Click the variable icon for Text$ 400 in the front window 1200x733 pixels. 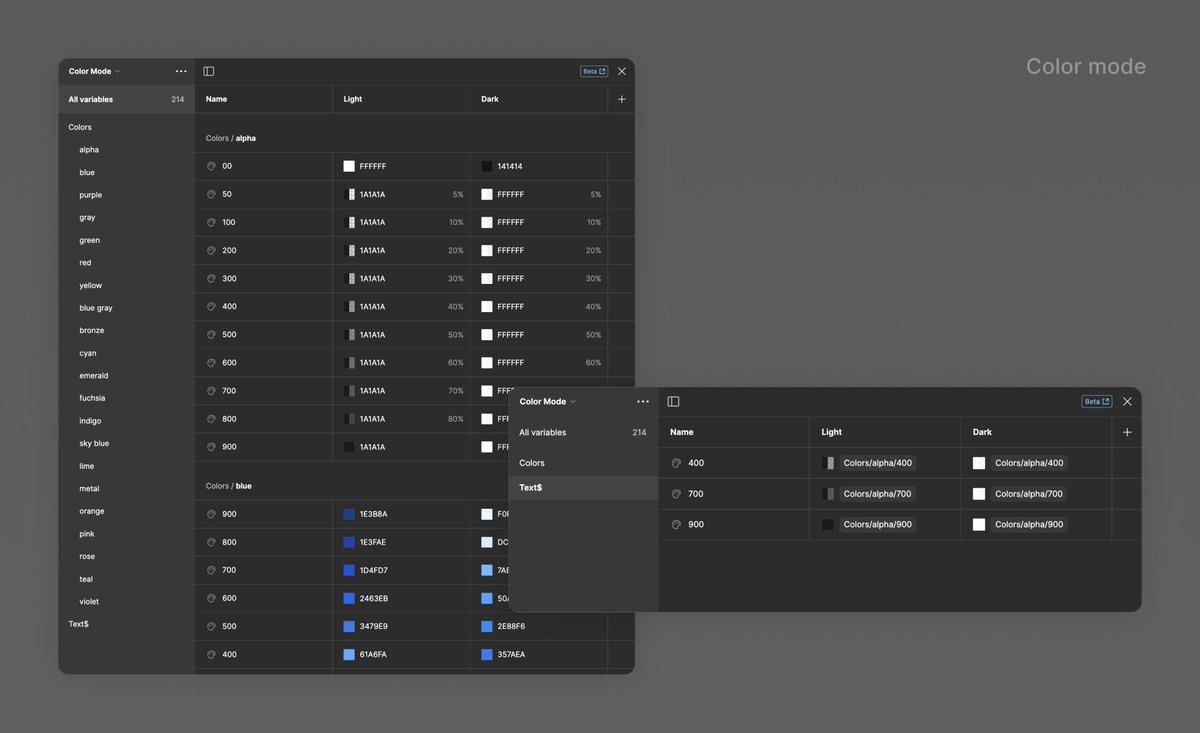pos(676,463)
